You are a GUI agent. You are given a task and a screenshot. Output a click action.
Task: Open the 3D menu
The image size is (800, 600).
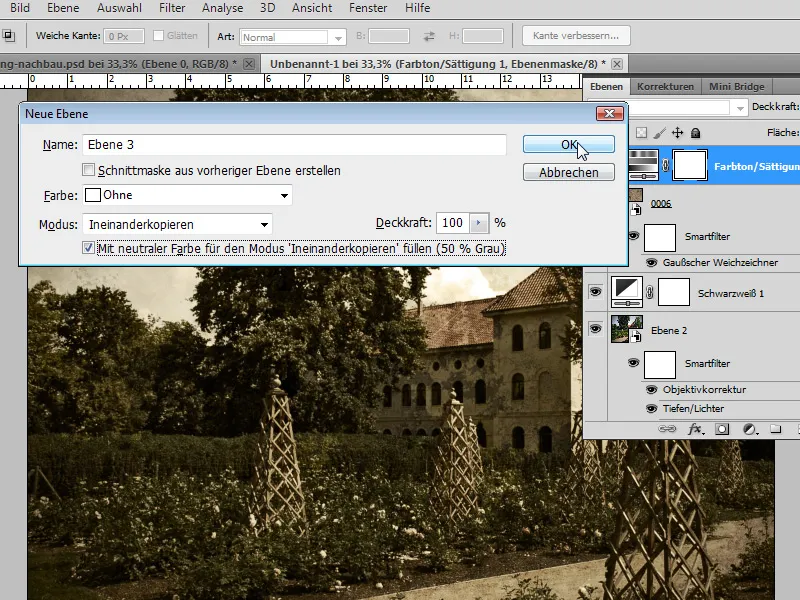coord(267,8)
